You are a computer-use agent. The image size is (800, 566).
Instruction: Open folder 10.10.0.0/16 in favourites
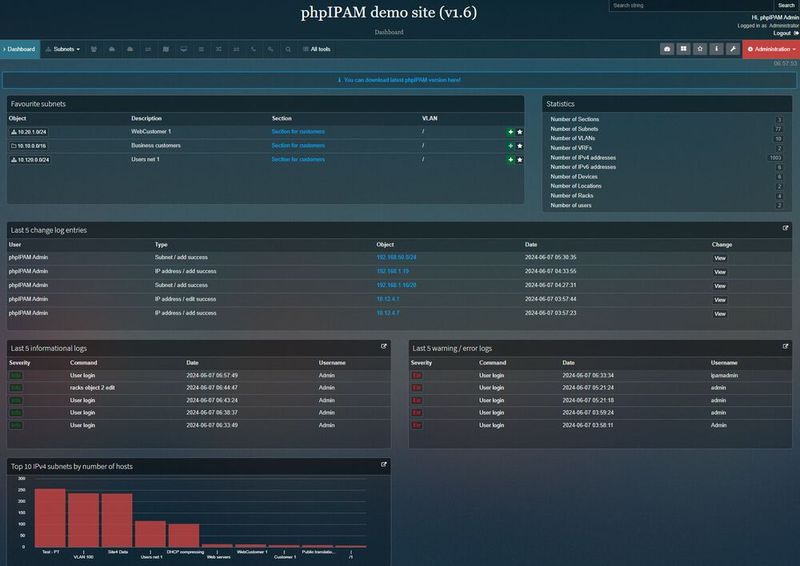[29, 146]
